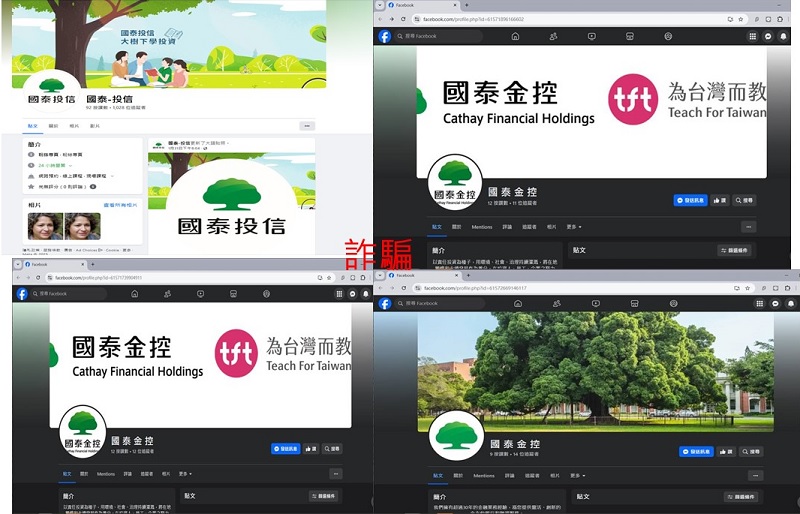Click blue 發送訊息 button in upper-right page
Viewport: 800px width, 514px height.
point(690,200)
